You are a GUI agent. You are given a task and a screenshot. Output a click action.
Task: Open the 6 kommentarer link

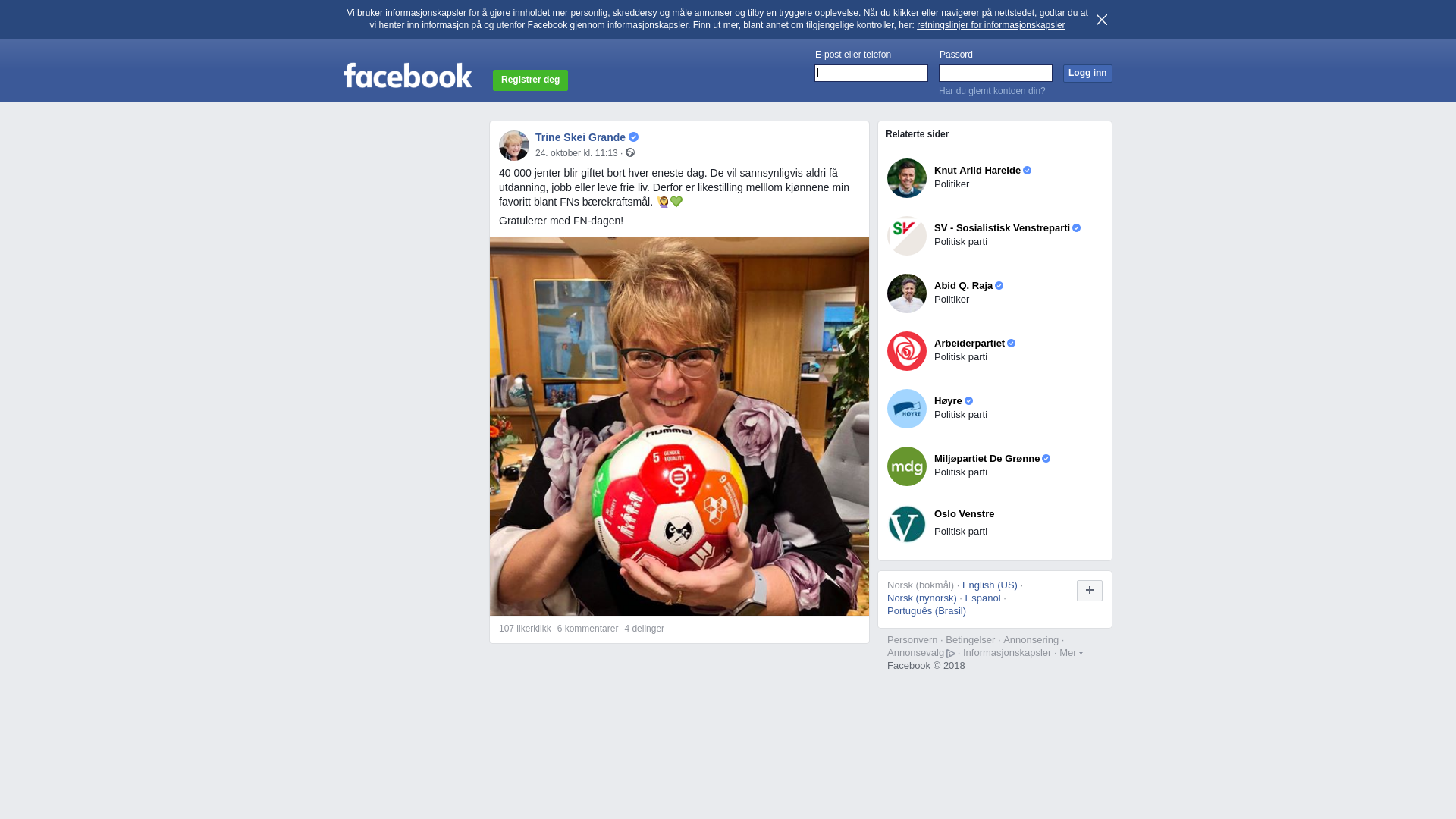(x=588, y=629)
